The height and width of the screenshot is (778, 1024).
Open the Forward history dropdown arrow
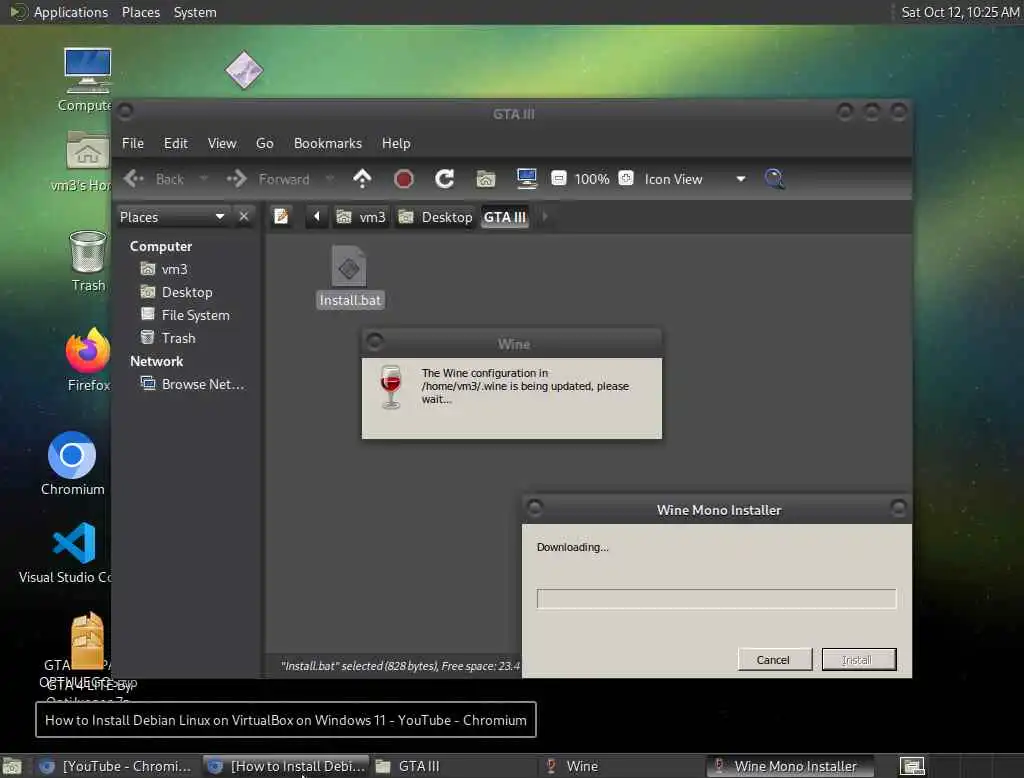pyautogui.click(x=330, y=178)
